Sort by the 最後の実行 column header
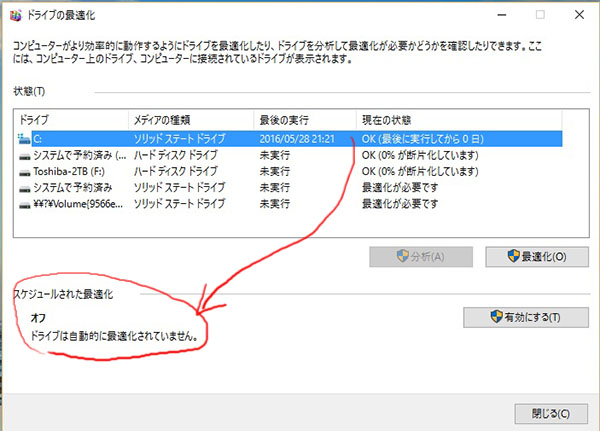 [305, 120]
